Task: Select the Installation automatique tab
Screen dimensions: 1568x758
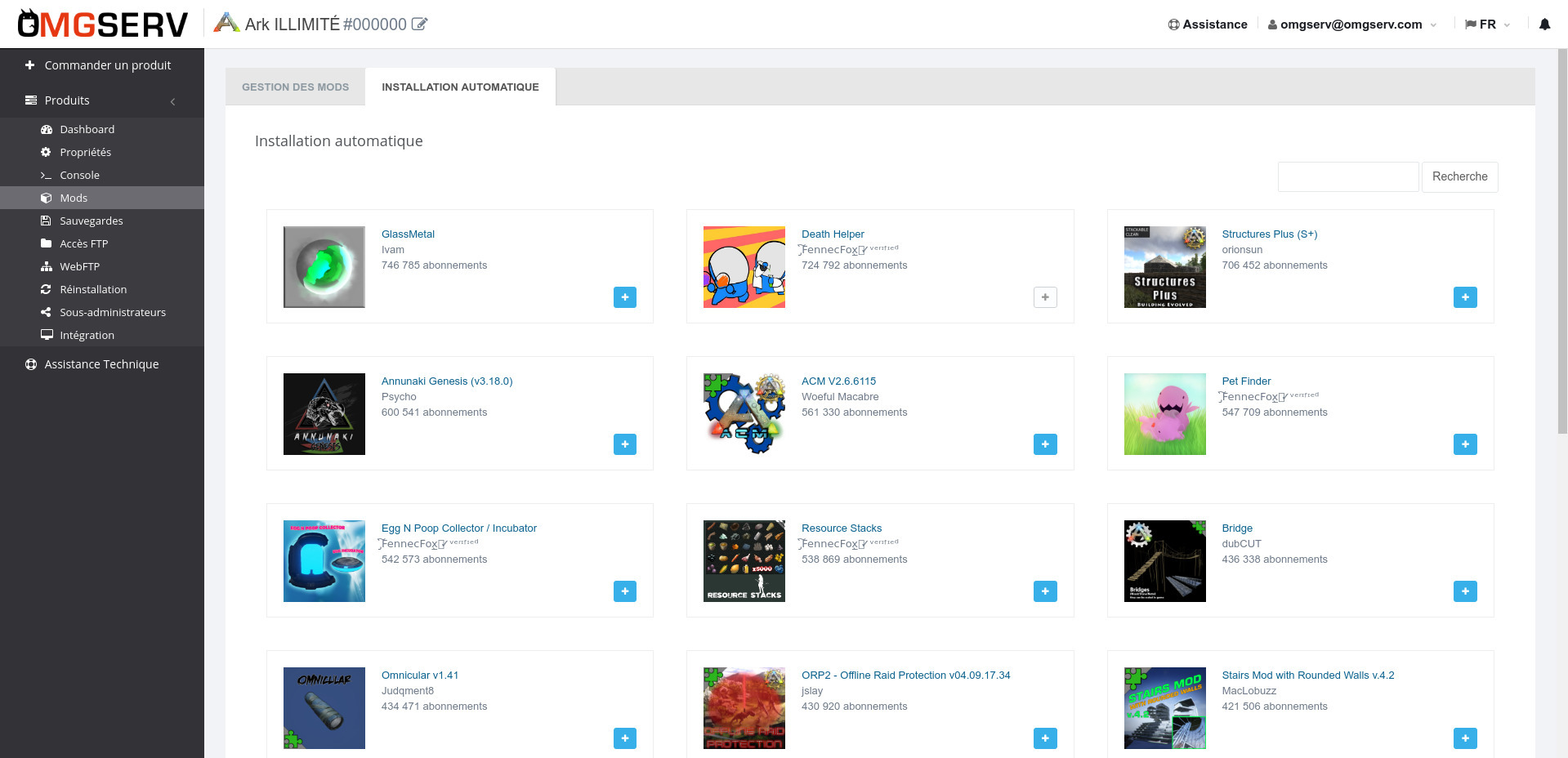Action: coord(460,87)
